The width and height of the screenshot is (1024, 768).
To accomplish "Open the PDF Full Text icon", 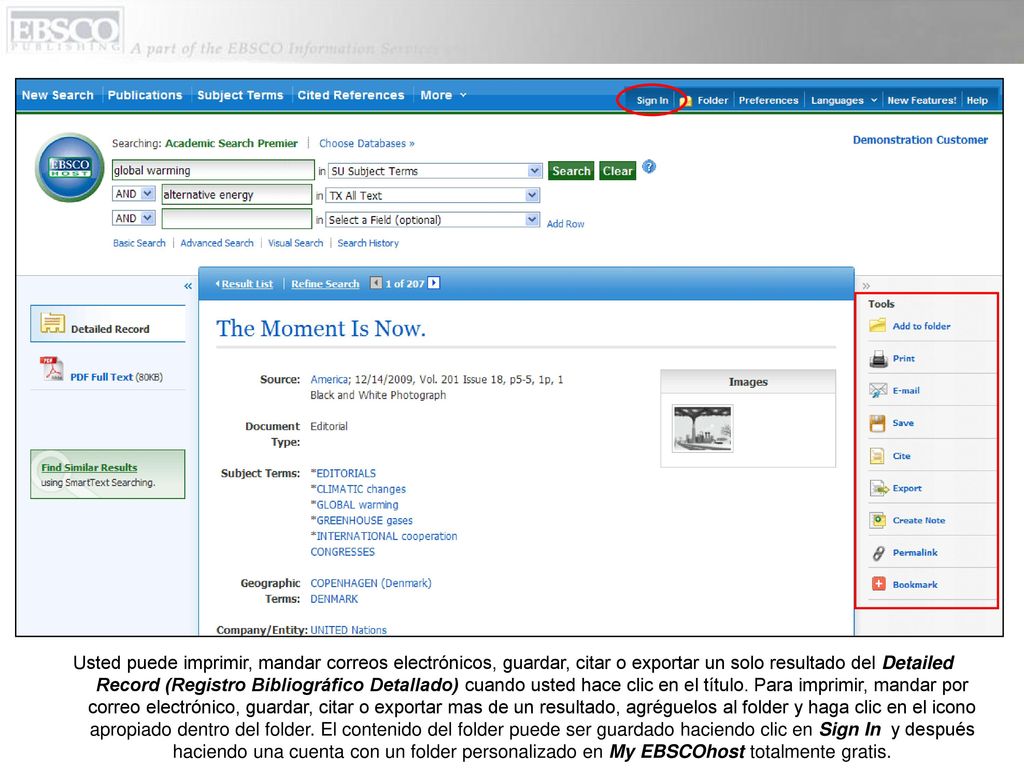I will (x=51, y=369).
